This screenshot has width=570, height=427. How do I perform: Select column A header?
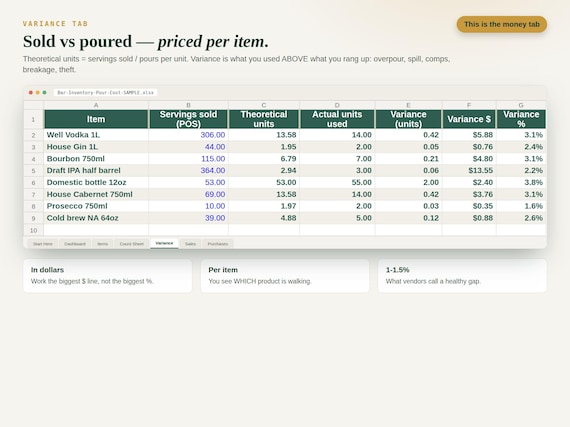tap(96, 105)
